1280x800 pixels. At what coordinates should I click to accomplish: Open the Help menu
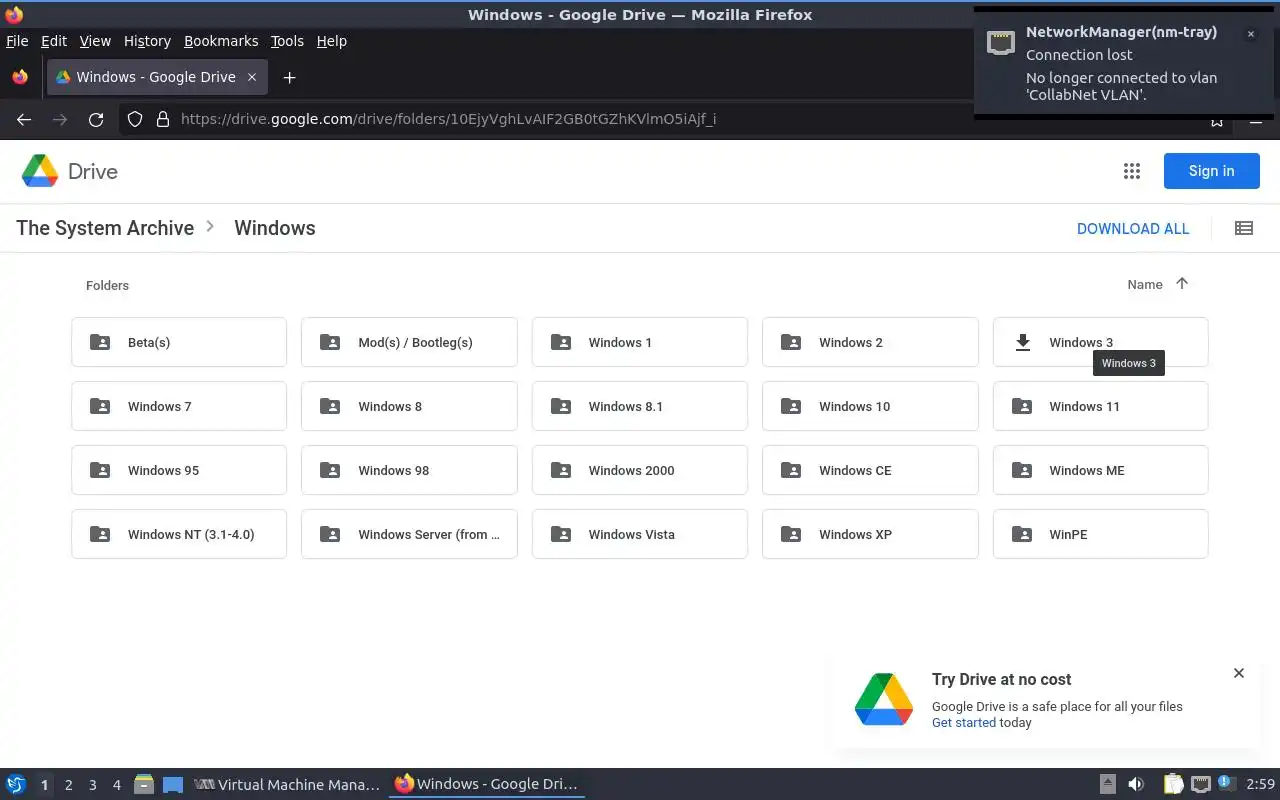tap(332, 41)
